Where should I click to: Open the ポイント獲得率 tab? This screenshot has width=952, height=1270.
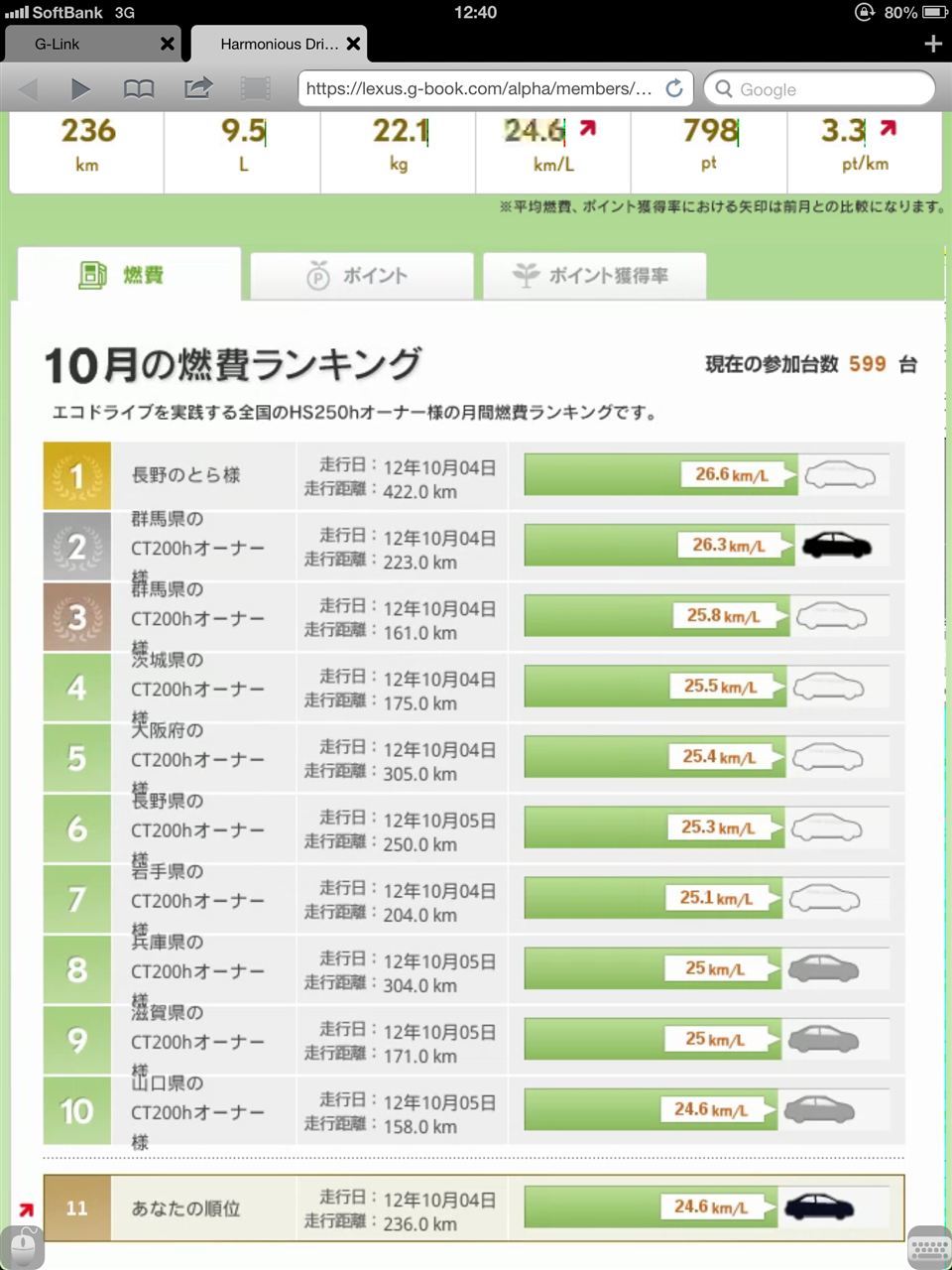[x=595, y=276]
